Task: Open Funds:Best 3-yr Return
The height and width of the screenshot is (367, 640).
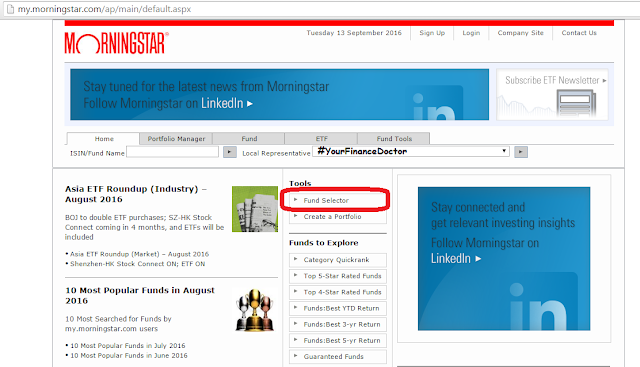Action: [338, 325]
